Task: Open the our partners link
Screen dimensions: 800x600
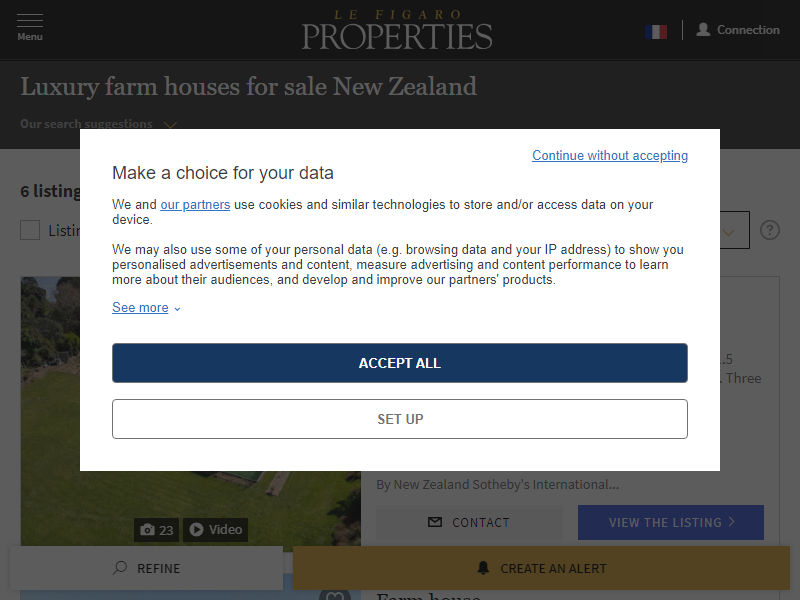Action: point(195,204)
